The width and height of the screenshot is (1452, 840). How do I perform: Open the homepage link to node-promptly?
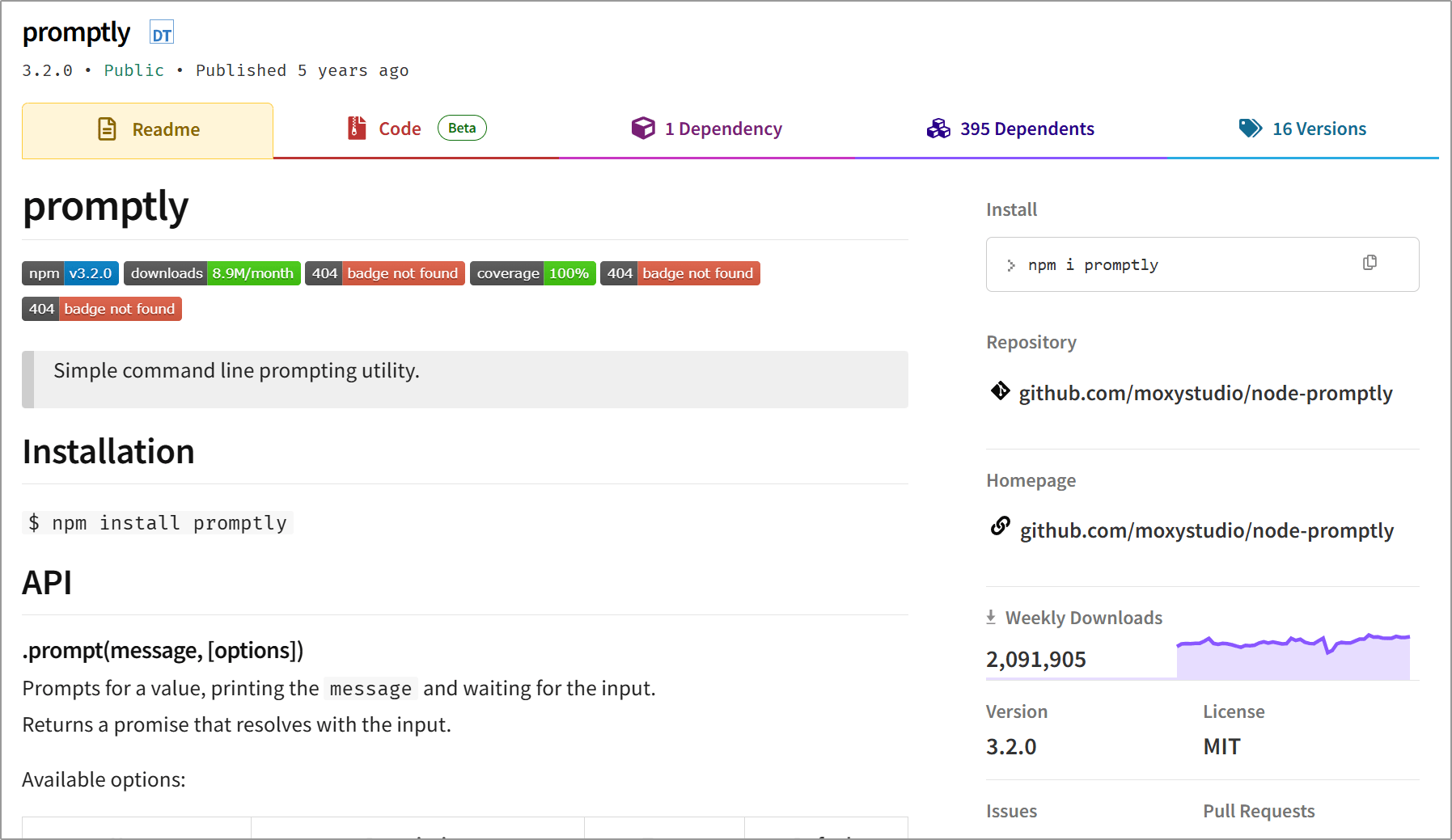pos(1207,530)
